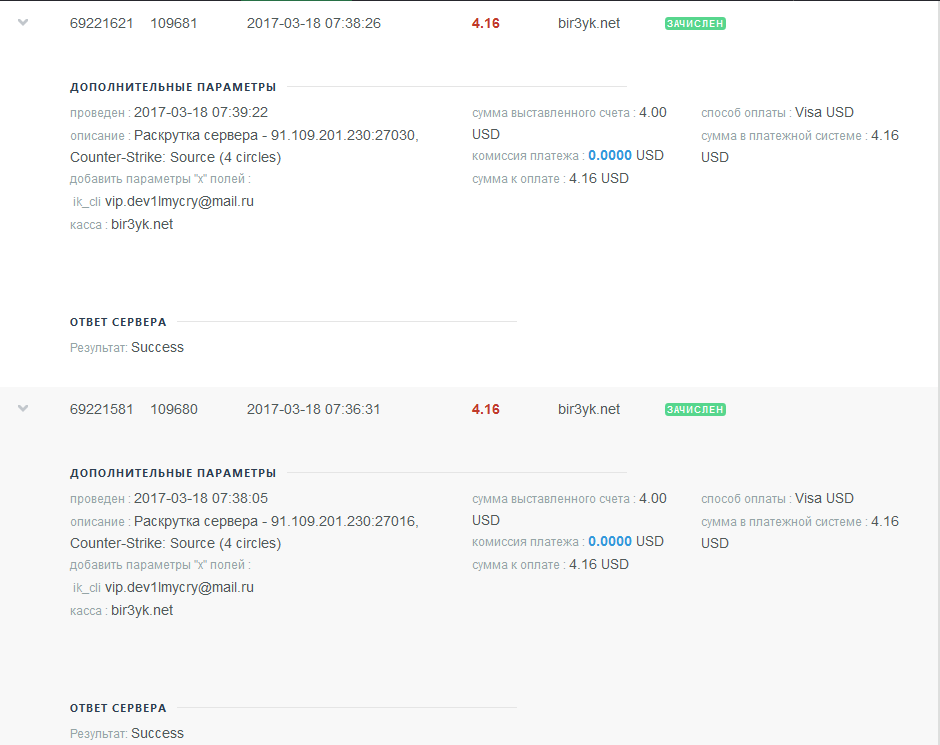Click the date 2017-03-18 07:38:26
The width and height of the screenshot is (940, 745).
point(313,23)
